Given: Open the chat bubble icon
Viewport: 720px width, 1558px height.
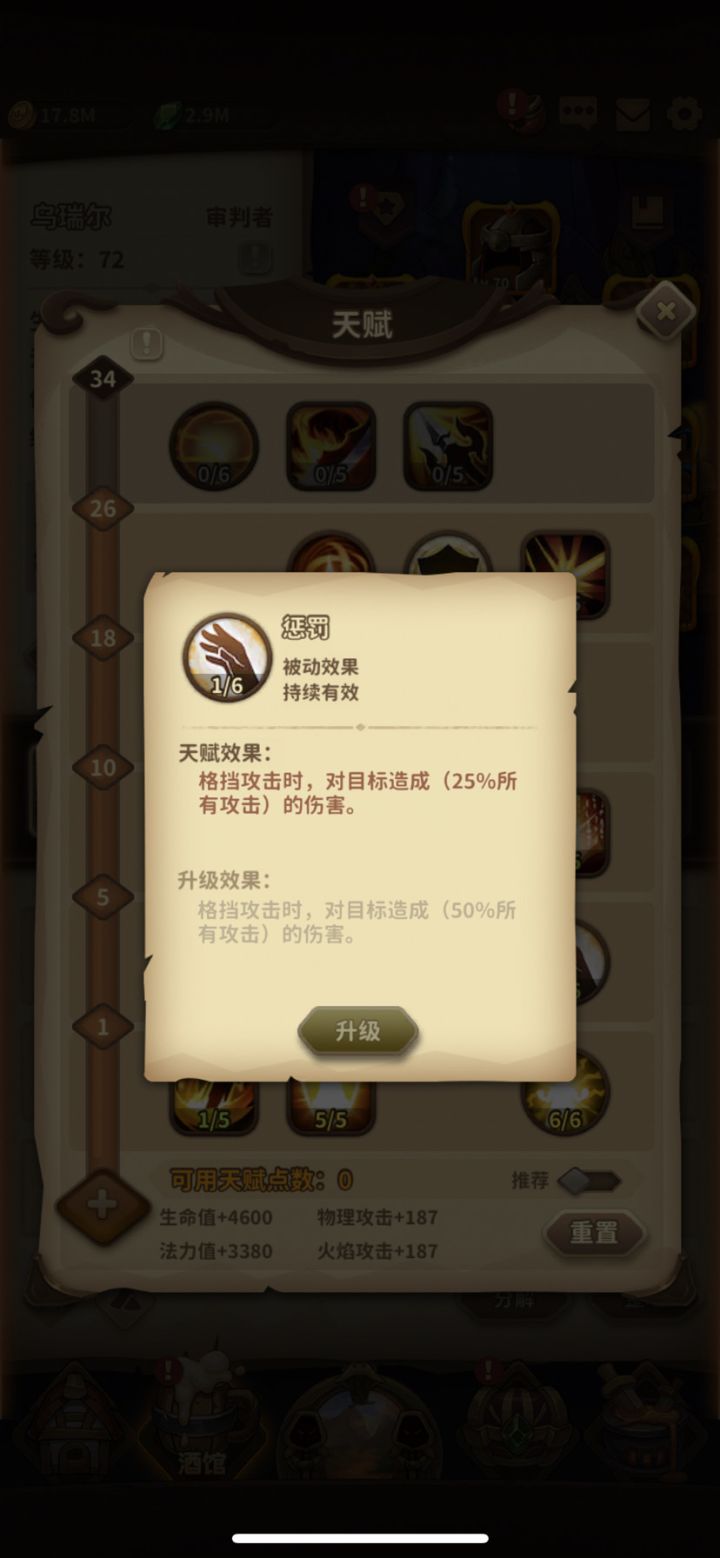Looking at the screenshot, I should (578, 113).
